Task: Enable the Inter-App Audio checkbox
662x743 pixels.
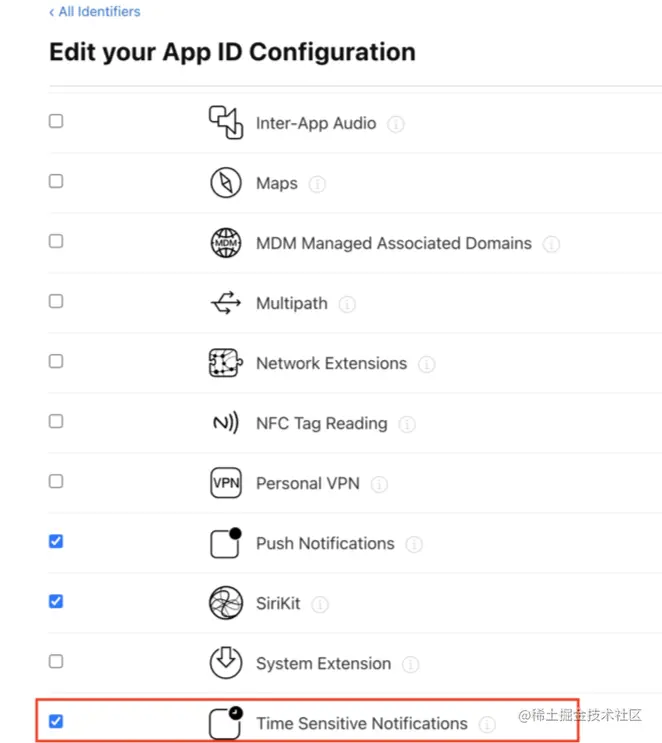Action: [x=56, y=121]
